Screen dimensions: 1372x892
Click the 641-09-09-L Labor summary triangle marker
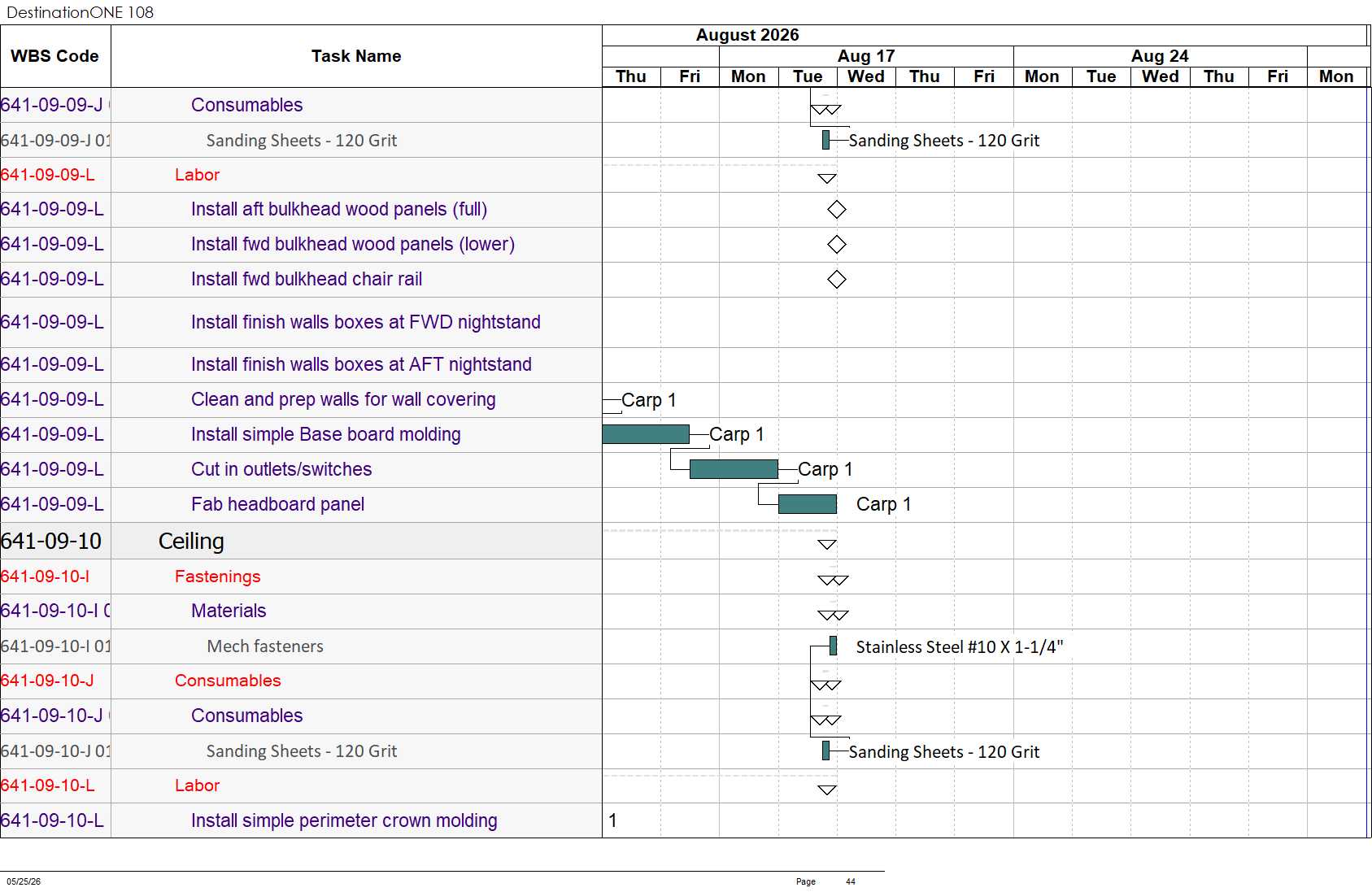(827, 178)
